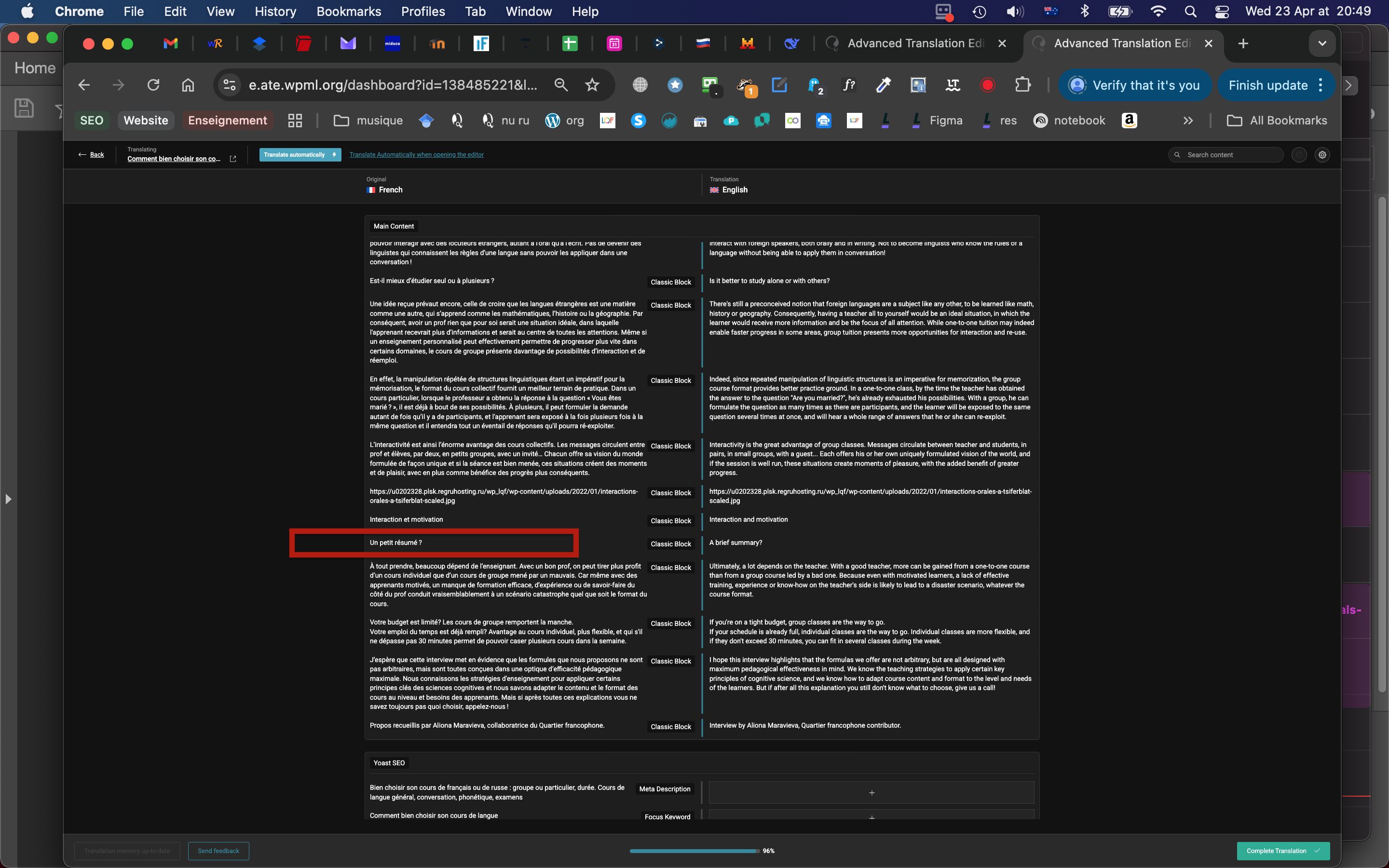Open All Bookmarks folder
This screenshot has width=1389, height=868.
coord(1277,121)
